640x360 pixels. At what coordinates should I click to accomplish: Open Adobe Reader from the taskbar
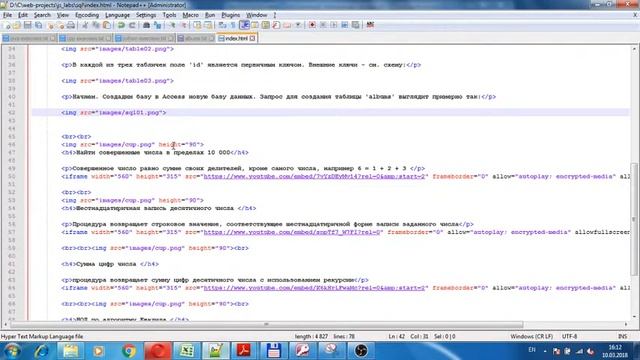(x=244, y=351)
